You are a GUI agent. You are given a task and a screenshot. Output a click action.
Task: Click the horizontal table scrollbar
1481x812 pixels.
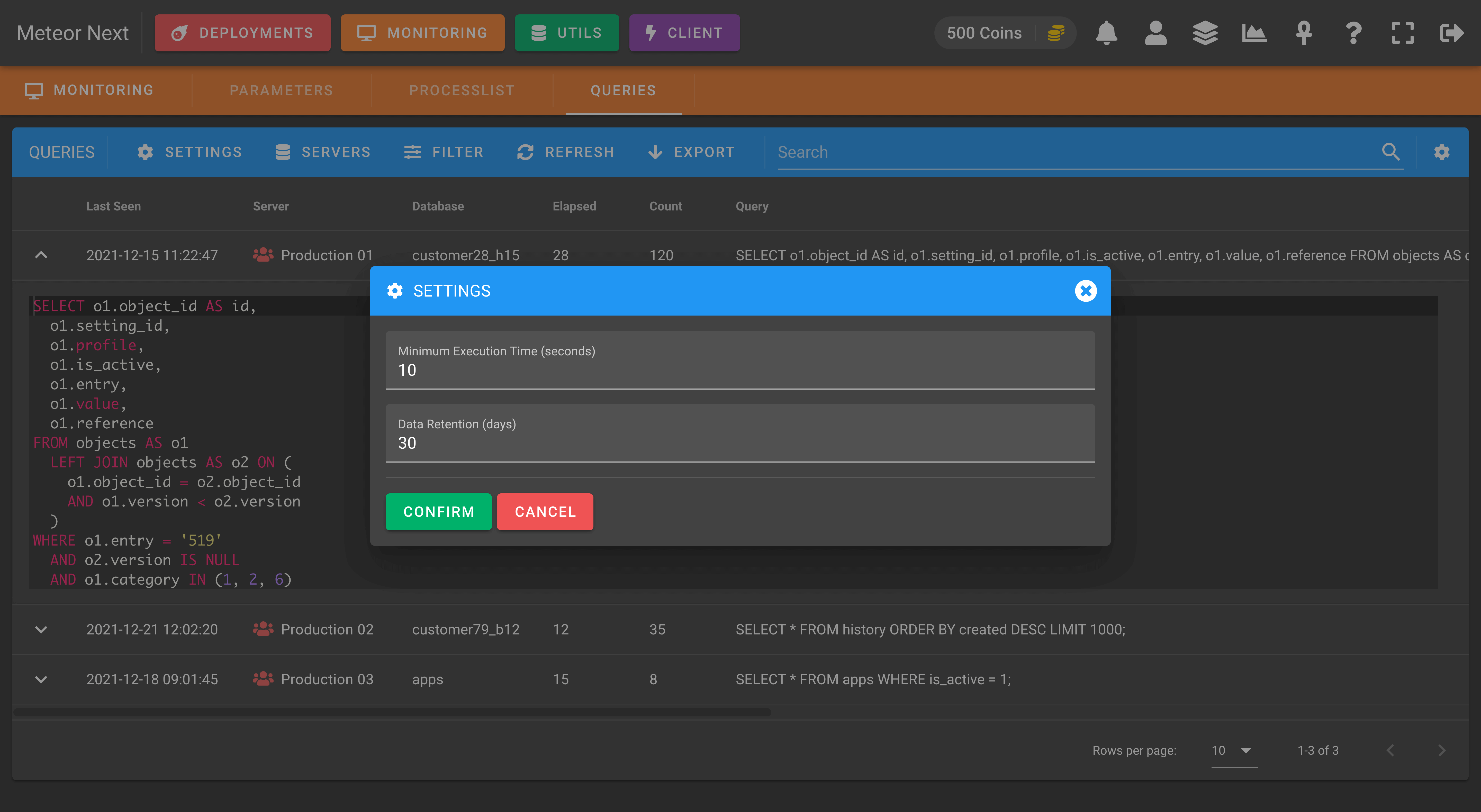(x=392, y=713)
